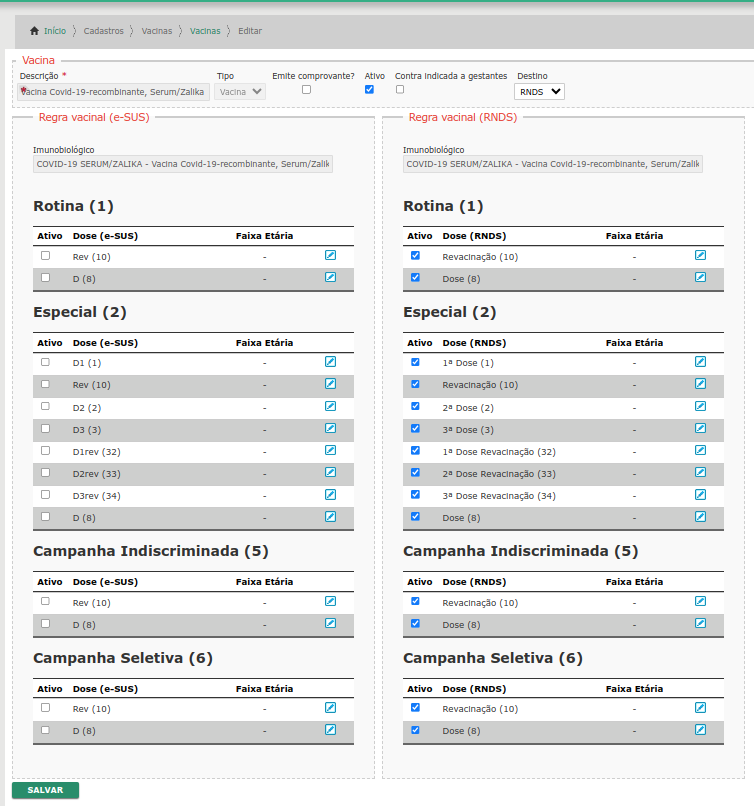This screenshot has width=754, height=806.
Task: Open the Tipo dropdown
Action: tap(240, 91)
